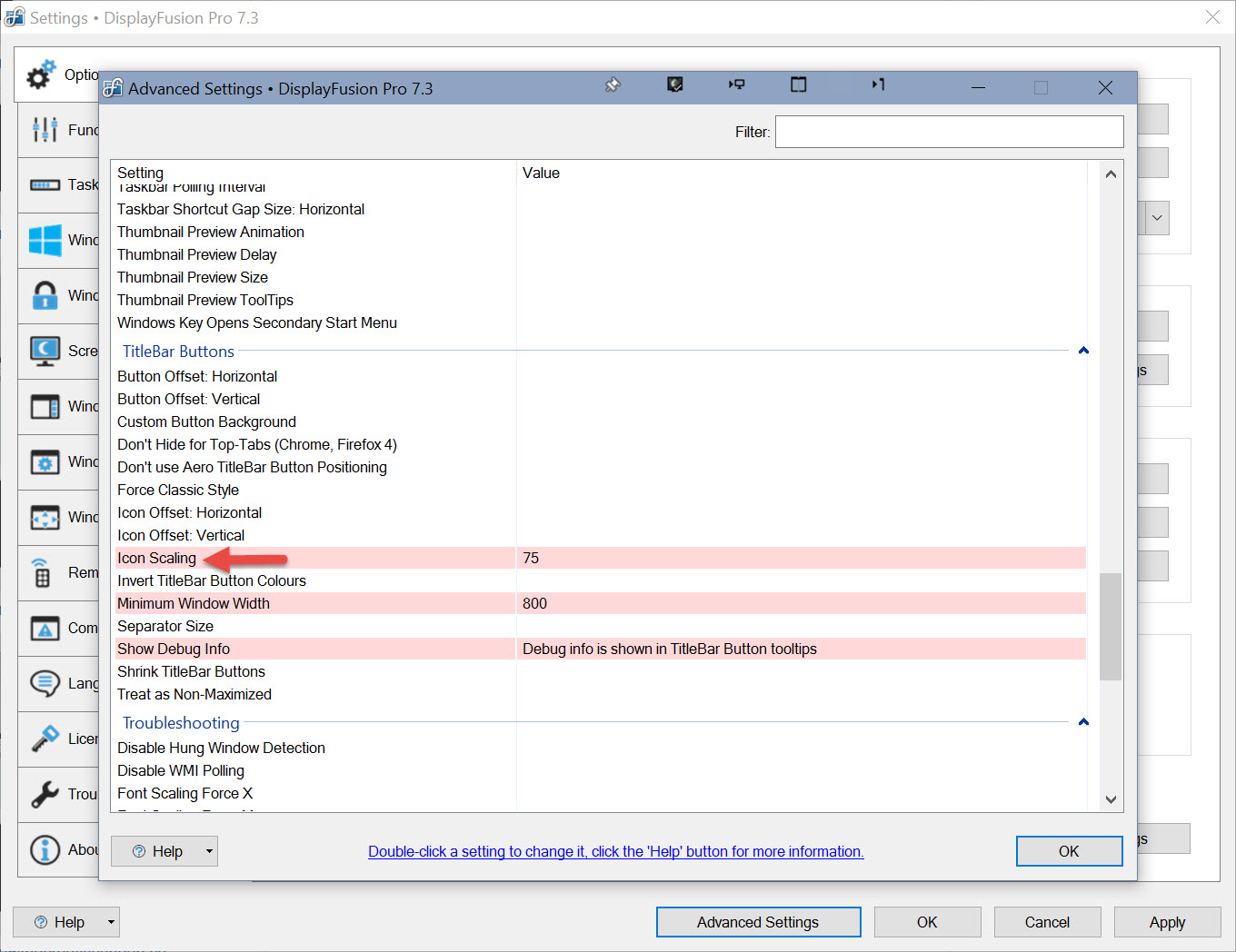
Task: Click the move-to-next-monitor titlebar icon
Action: (x=736, y=85)
